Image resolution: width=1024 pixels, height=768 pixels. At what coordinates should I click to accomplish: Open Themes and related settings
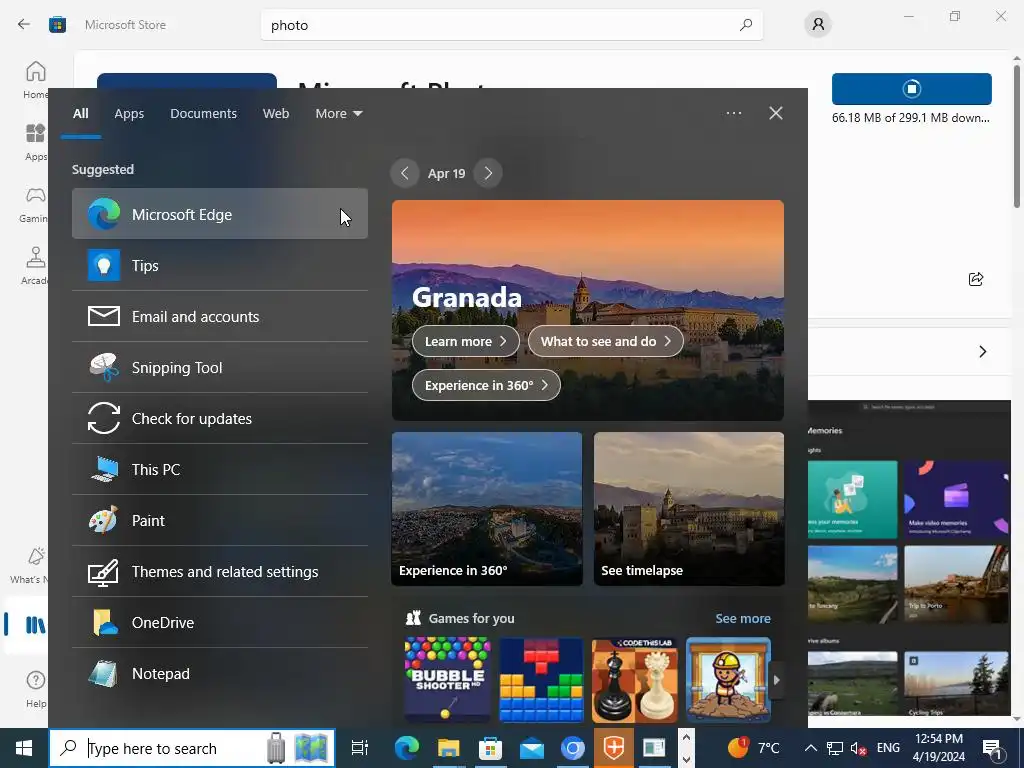pos(219,571)
